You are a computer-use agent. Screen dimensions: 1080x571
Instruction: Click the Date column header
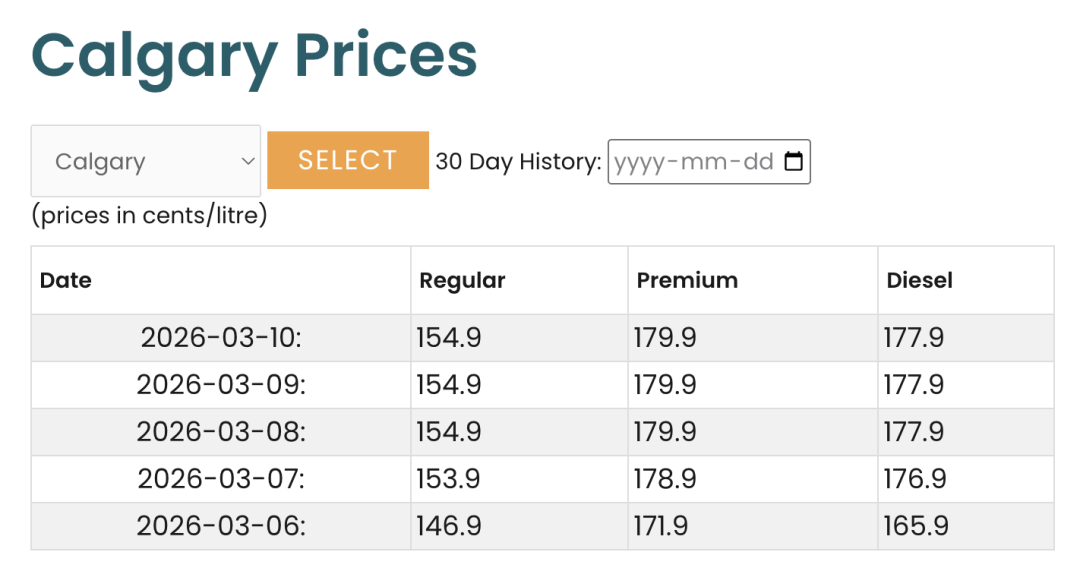click(x=66, y=281)
